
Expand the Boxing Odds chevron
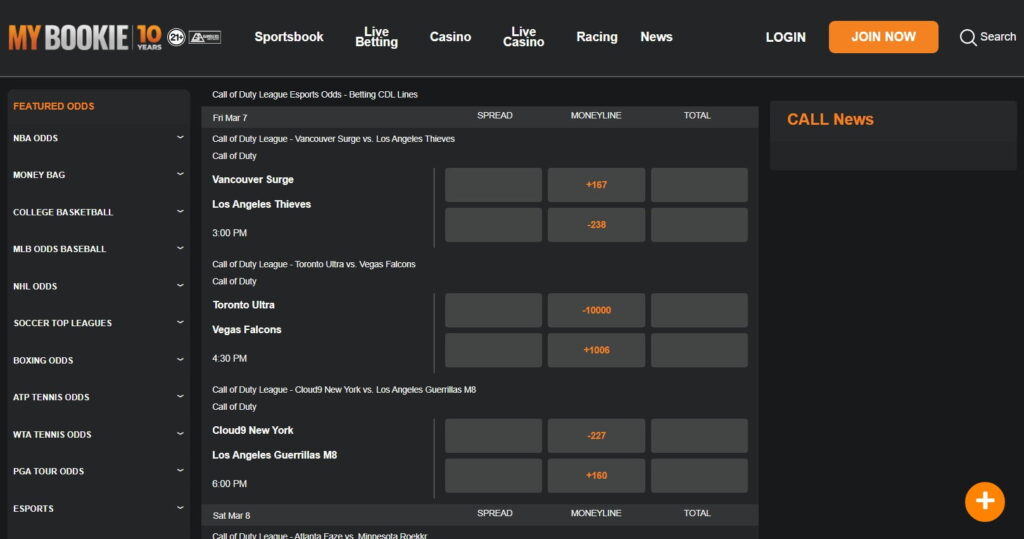point(180,359)
